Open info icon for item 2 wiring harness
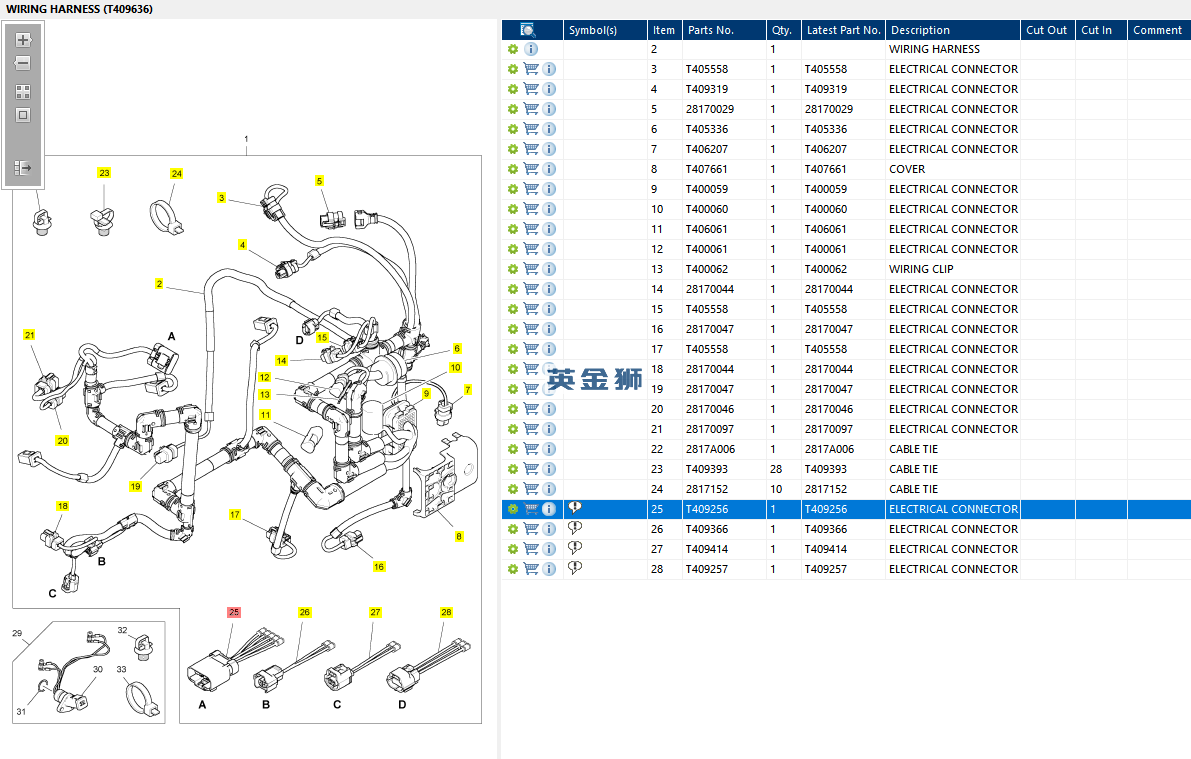 (531, 49)
